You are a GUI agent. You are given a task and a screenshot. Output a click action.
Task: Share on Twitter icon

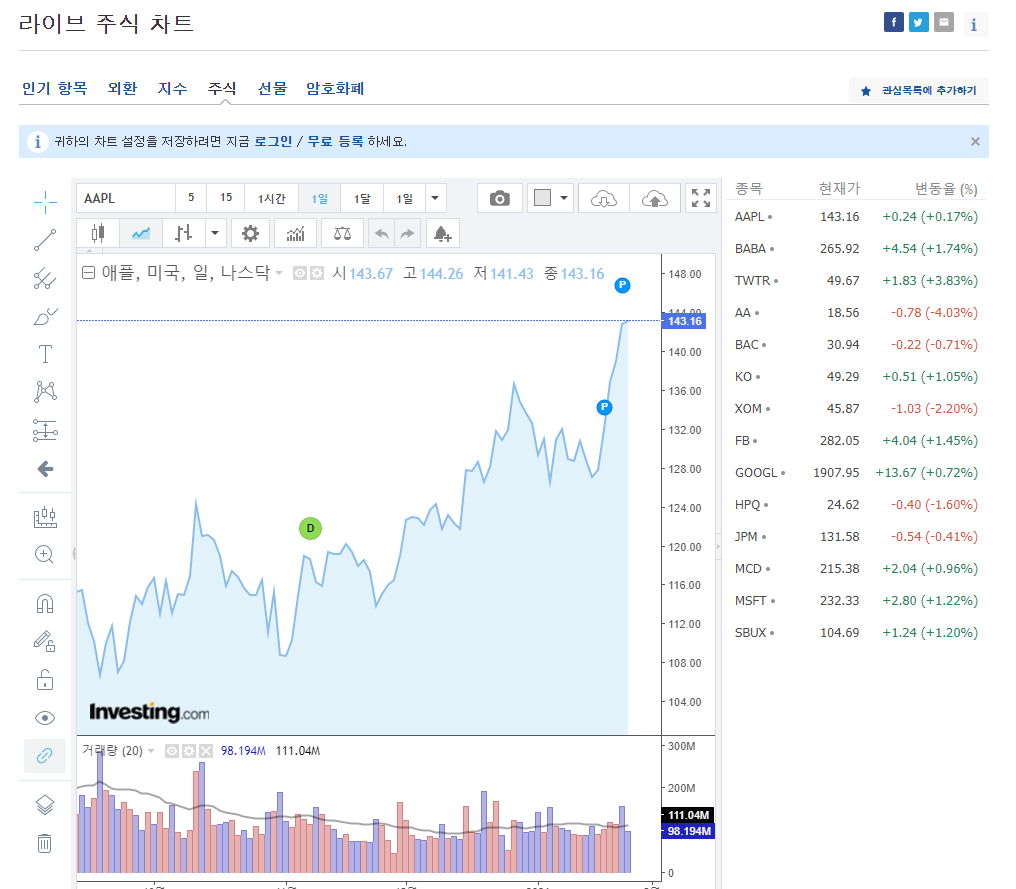pyautogui.click(x=918, y=23)
